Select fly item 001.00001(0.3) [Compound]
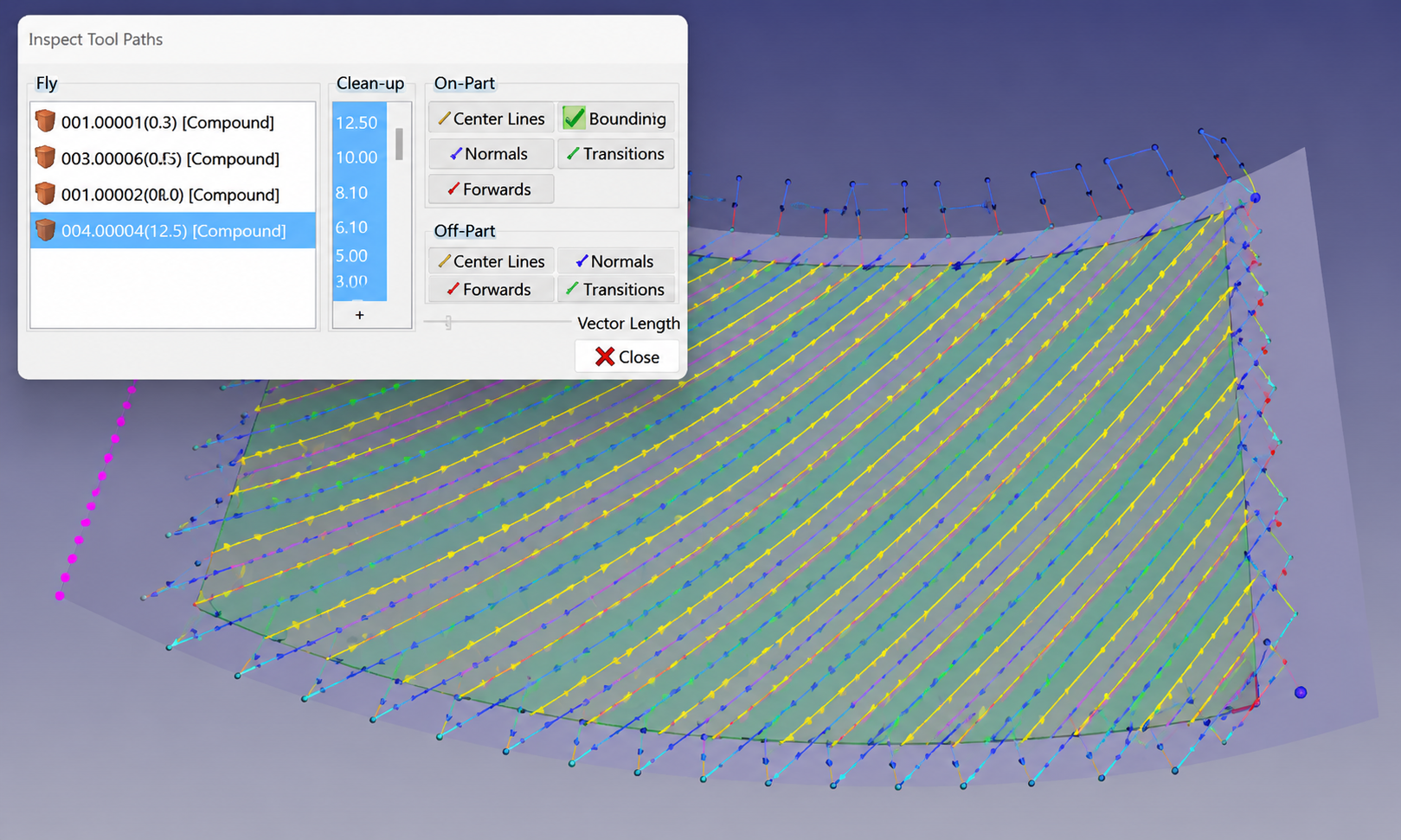1401x840 pixels. 173,122
